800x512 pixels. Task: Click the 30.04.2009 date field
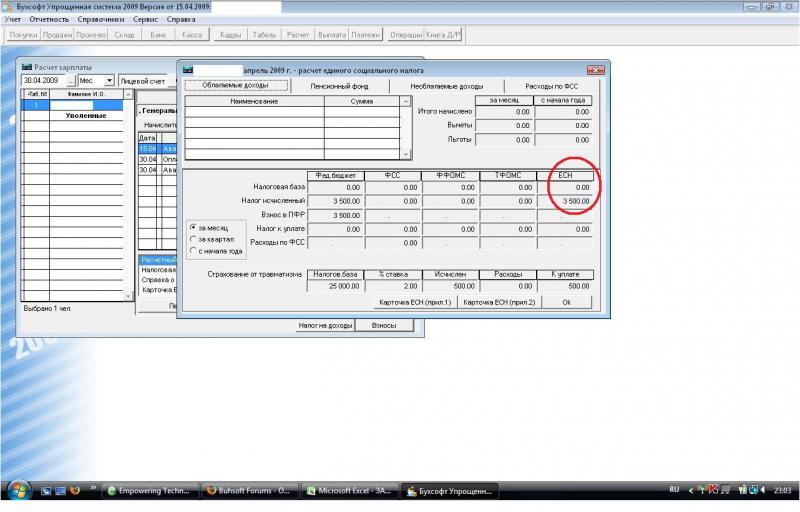[x=43, y=80]
